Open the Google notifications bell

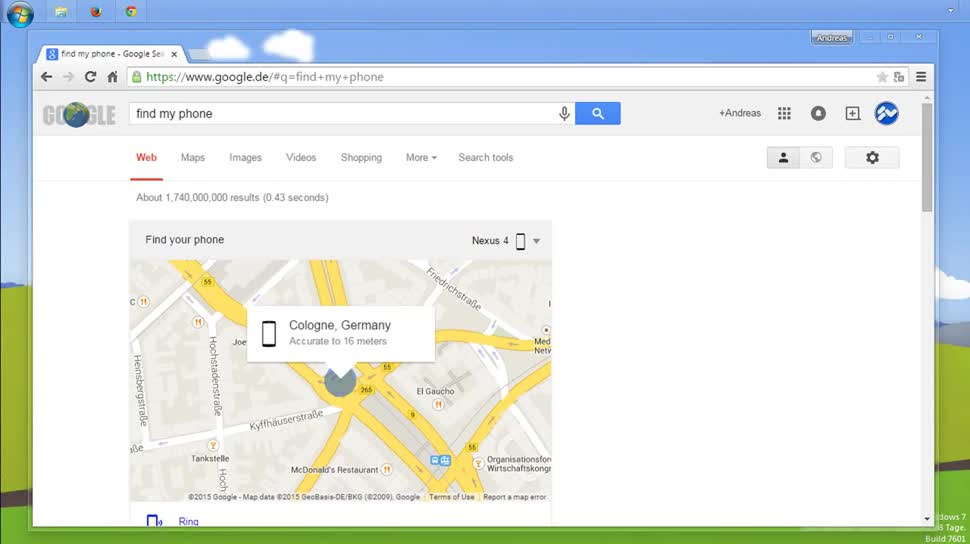pos(818,114)
